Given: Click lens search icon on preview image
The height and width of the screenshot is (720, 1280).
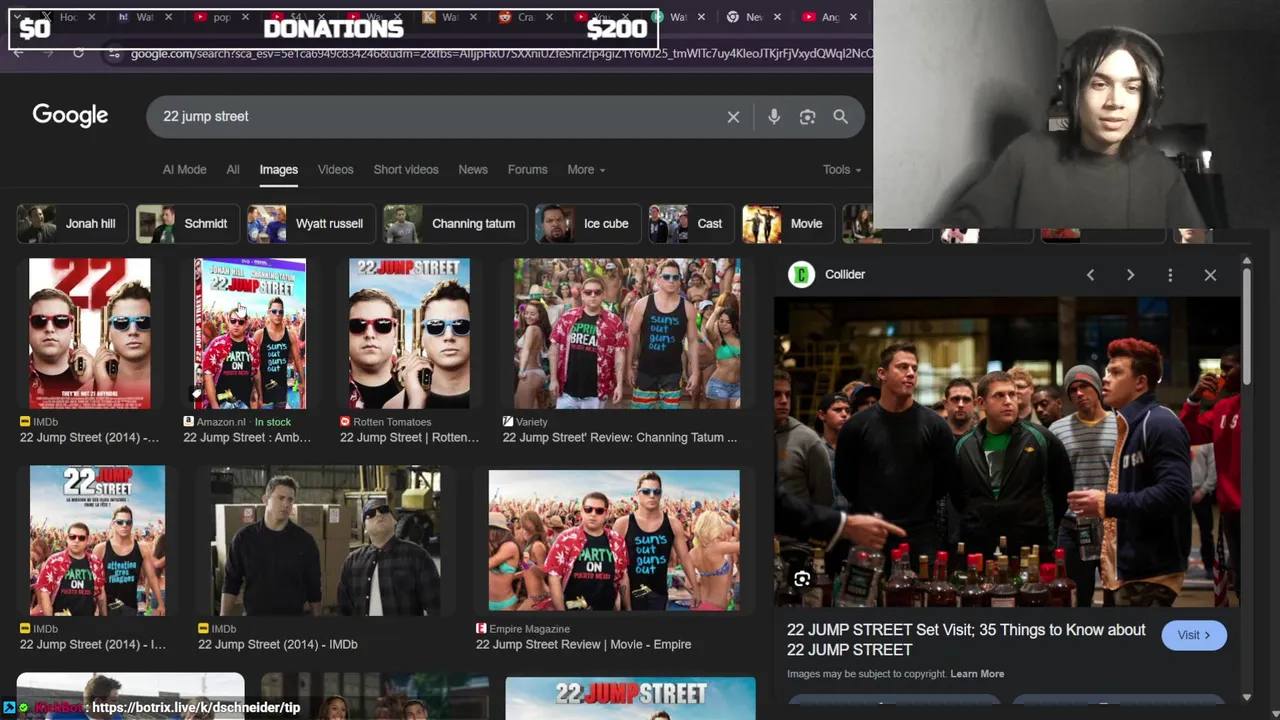Looking at the screenshot, I should click(x=802, y=579).
